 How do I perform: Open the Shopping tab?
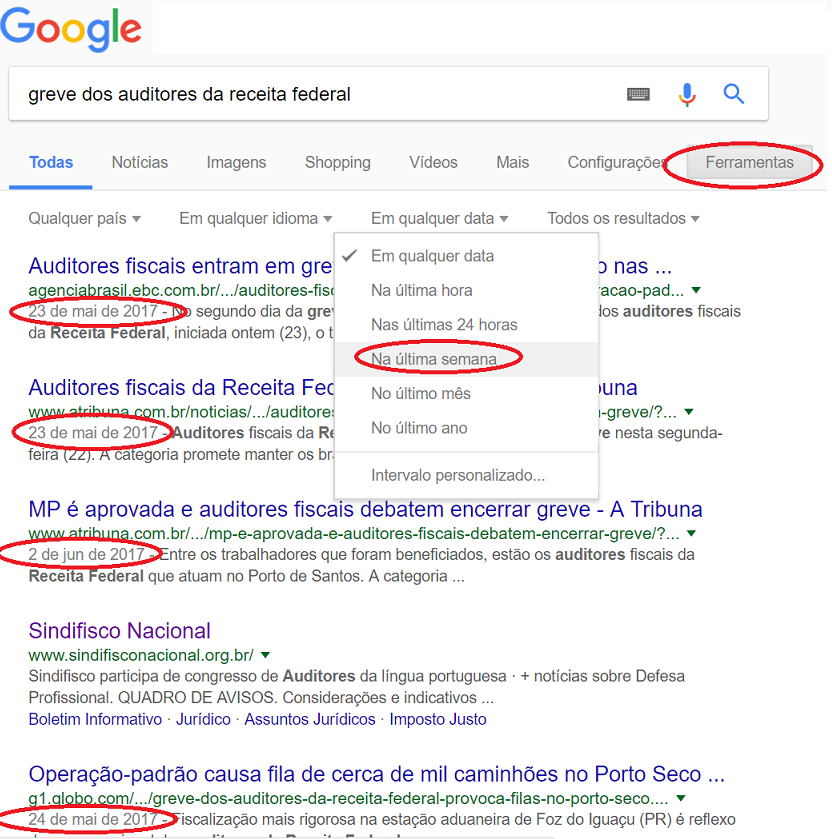[x=338, y=162]
